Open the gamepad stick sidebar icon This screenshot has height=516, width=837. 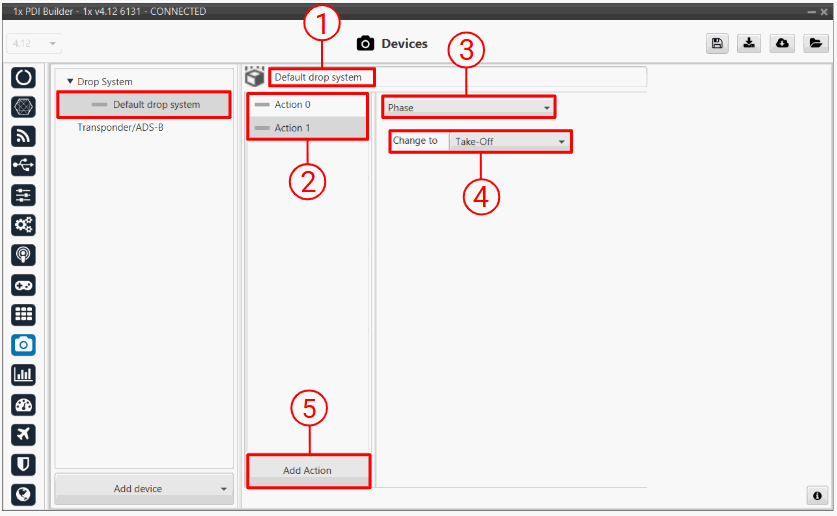[x=23, y=285]
